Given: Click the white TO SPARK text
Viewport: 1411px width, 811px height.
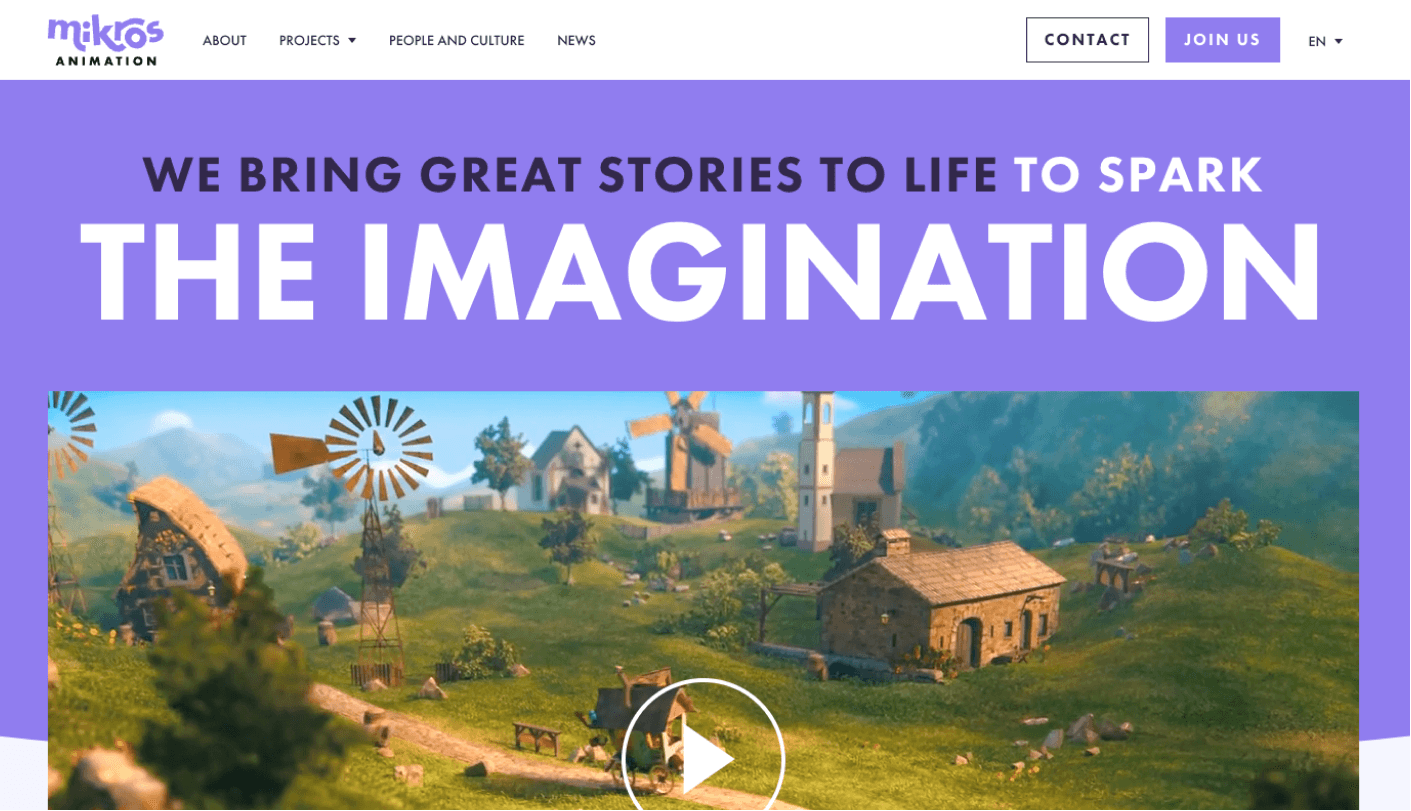Looking at the screenshot, I should tap(1138, 174).
